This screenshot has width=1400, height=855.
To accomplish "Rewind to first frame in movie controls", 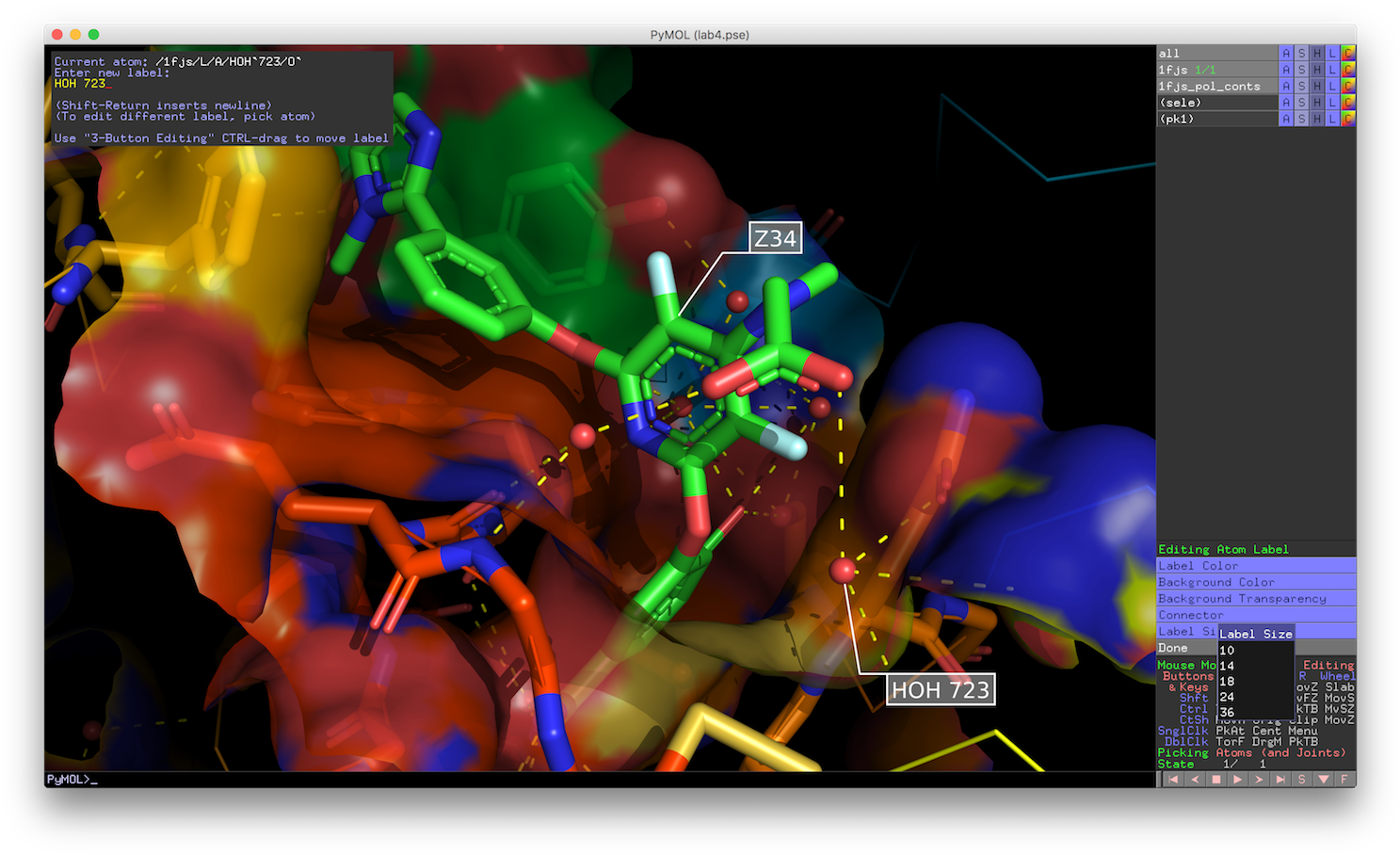I will [x=1173, y=779].
